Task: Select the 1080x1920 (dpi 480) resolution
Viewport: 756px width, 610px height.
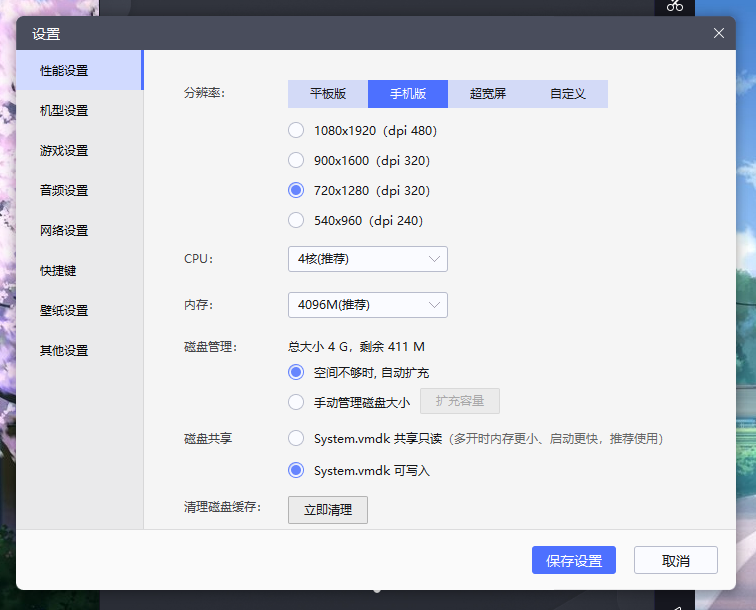Action: point(296,130)
